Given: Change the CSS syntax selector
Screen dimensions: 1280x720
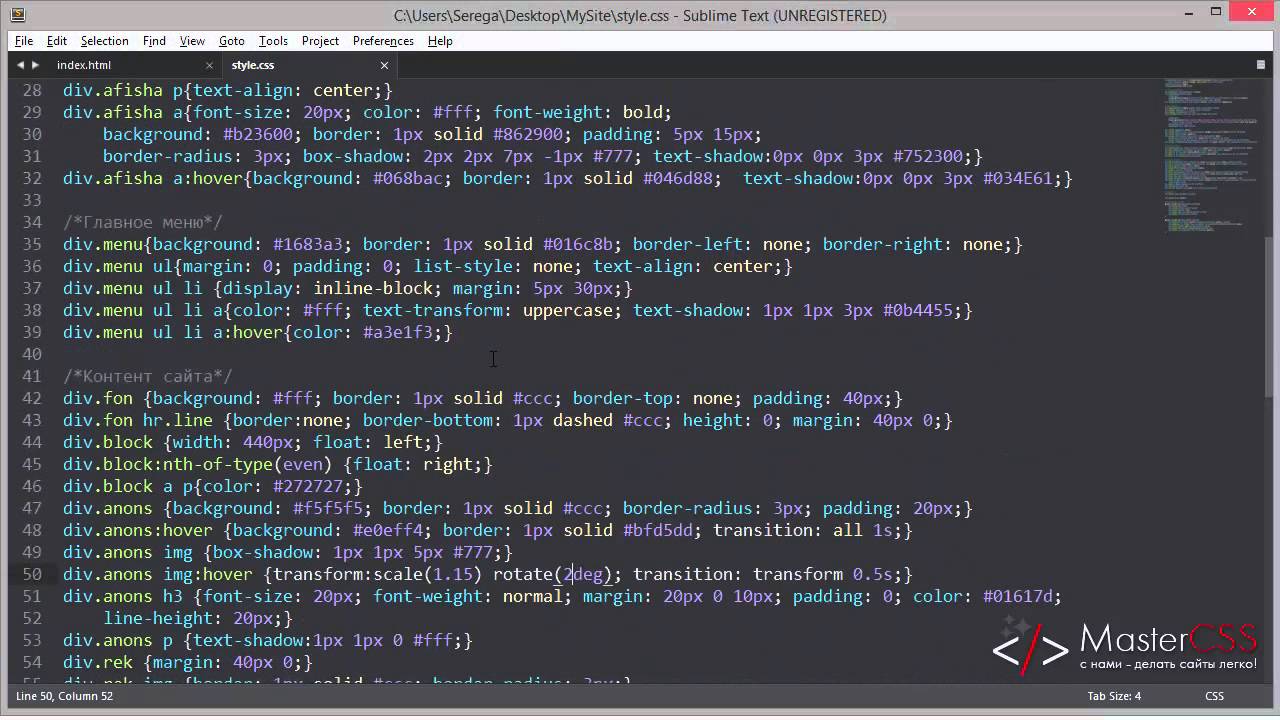Looking at the screenshot, I should click(x=1214, y=696).
